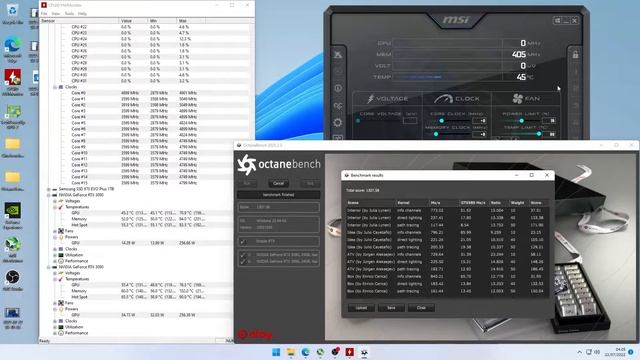Viewport: 640px width, 360px height.
Task: Expand Voltages under first RTX 3090
Action: [55, 201]
